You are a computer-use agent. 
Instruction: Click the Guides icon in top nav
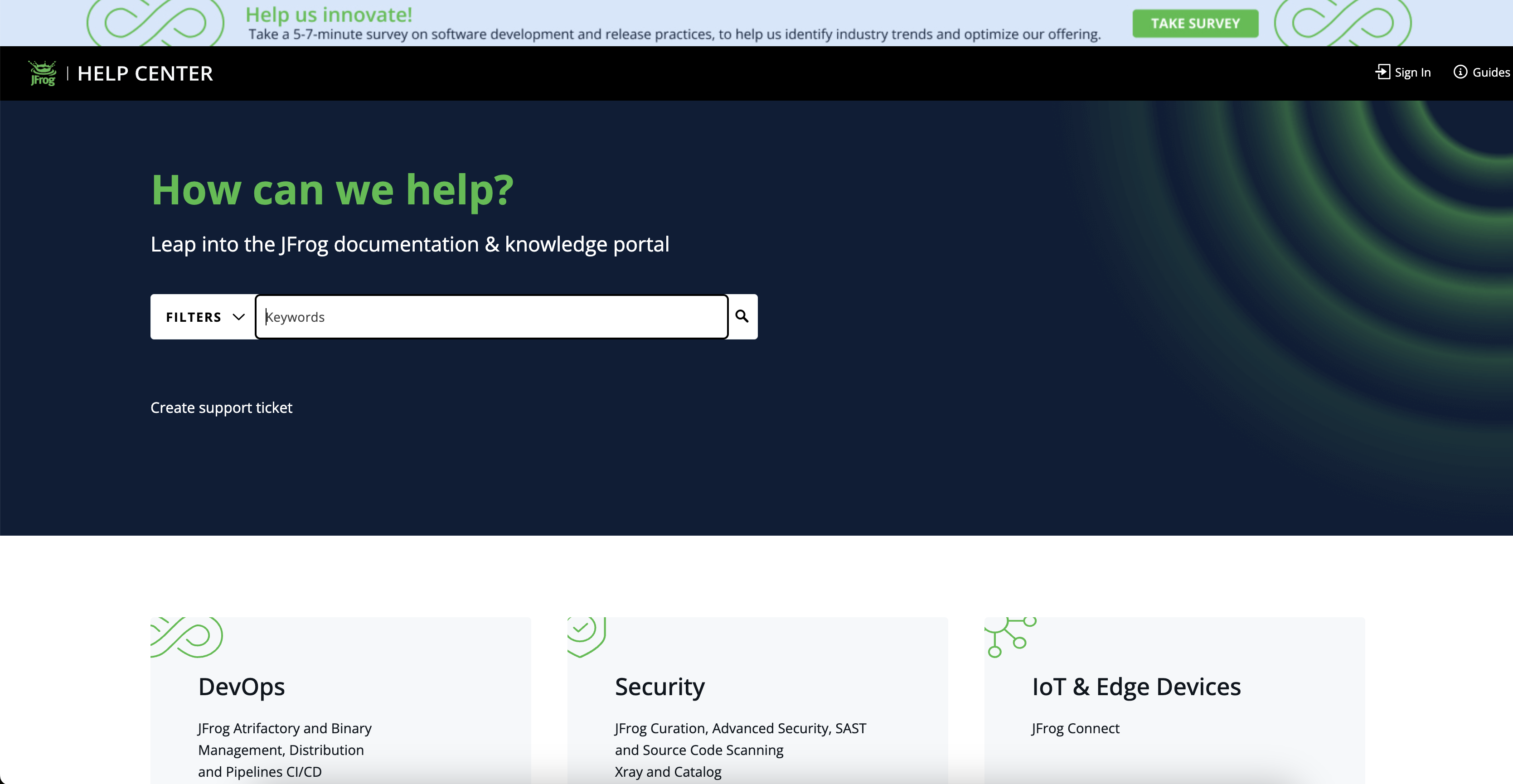coord(1460,71)
